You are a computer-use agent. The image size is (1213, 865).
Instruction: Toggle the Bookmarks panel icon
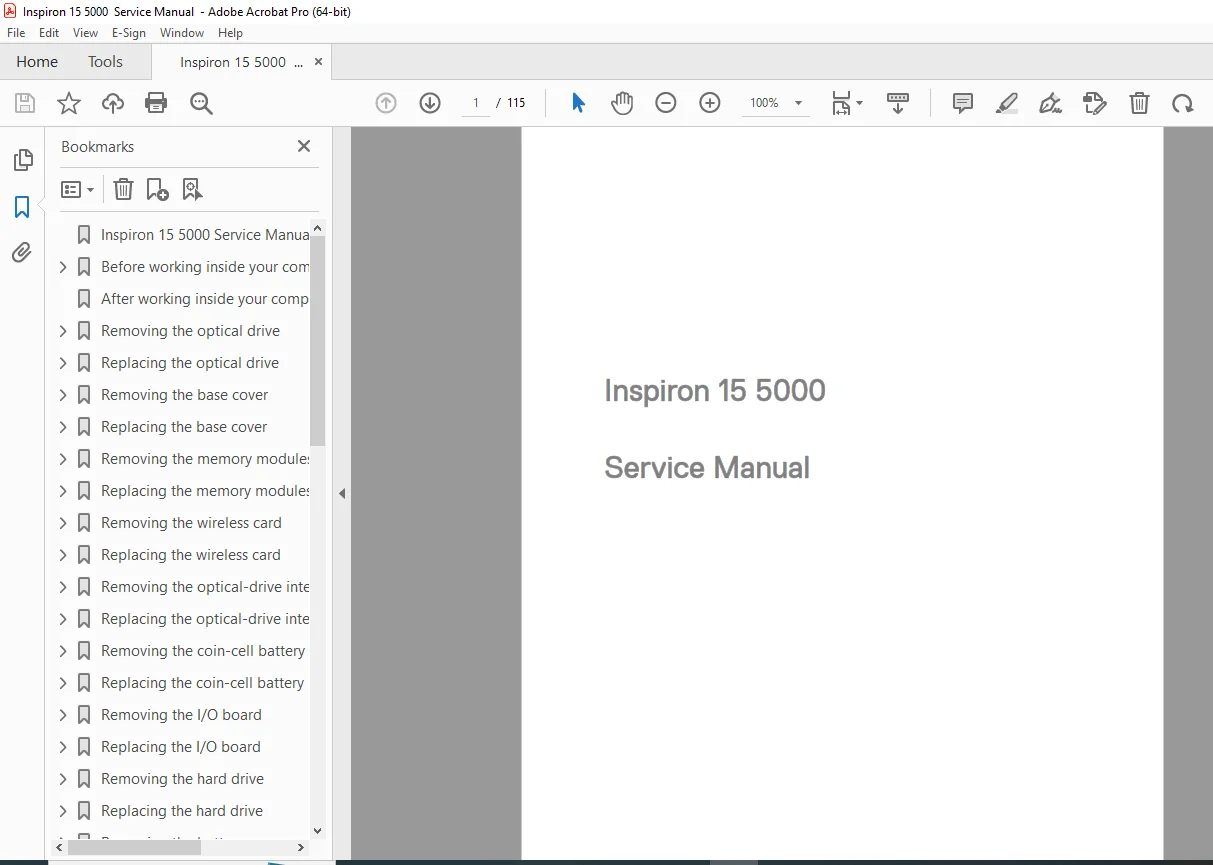22,207
